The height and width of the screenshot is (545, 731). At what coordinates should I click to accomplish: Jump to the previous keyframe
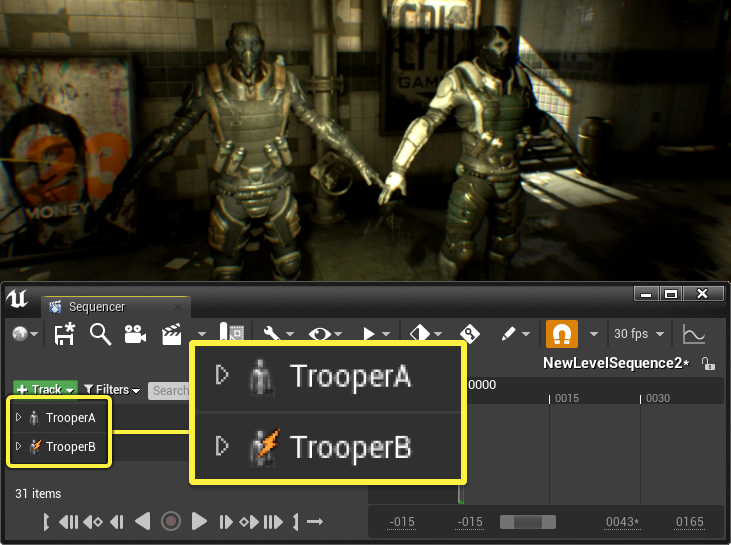(93, 522)
